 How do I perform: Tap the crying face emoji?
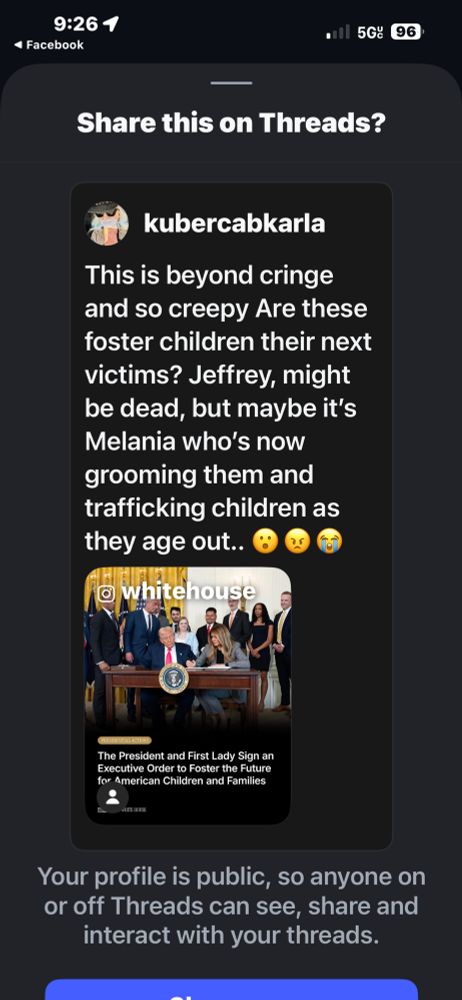click(330, 543)
